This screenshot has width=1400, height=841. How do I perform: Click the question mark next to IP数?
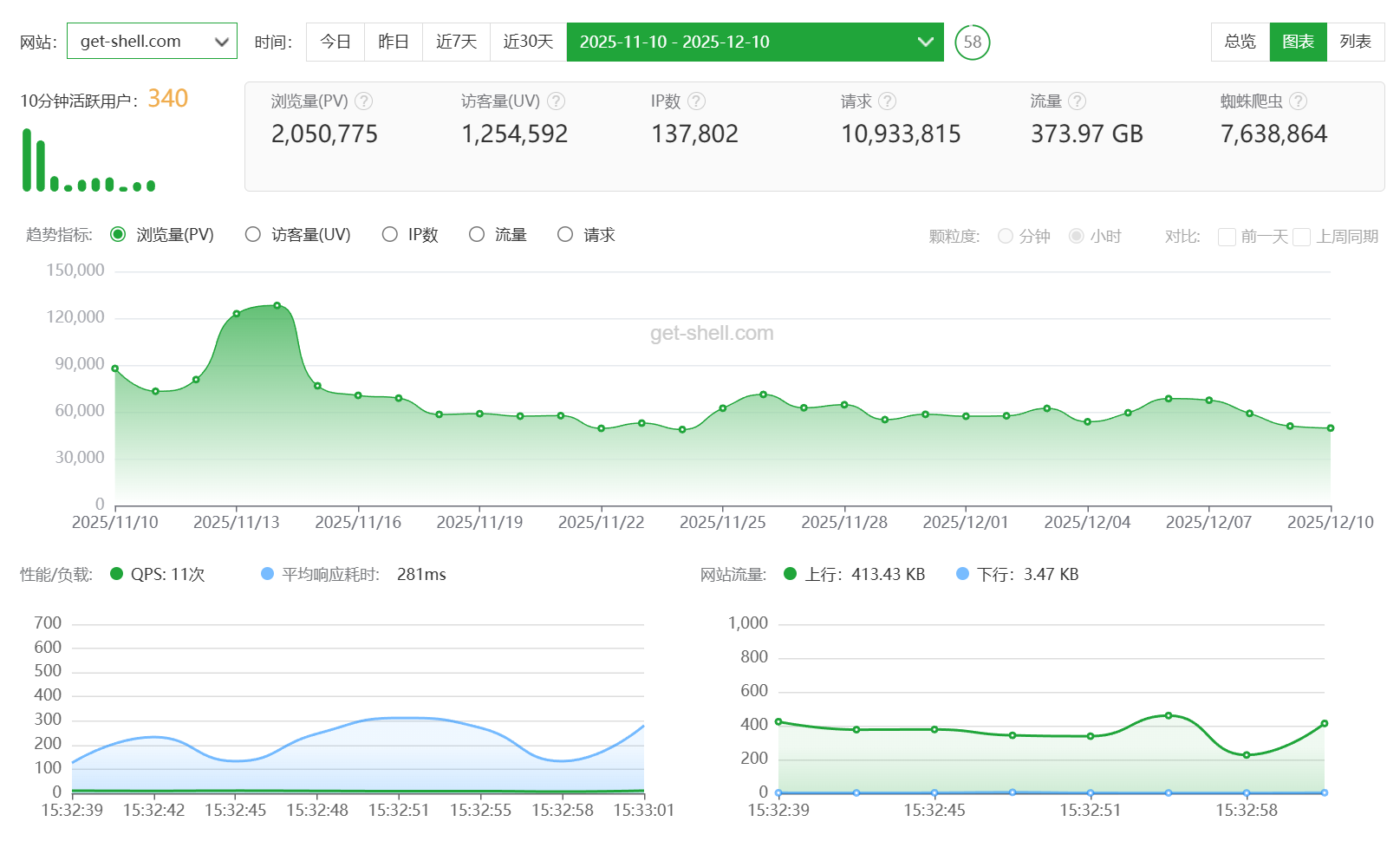pos(697,101)
